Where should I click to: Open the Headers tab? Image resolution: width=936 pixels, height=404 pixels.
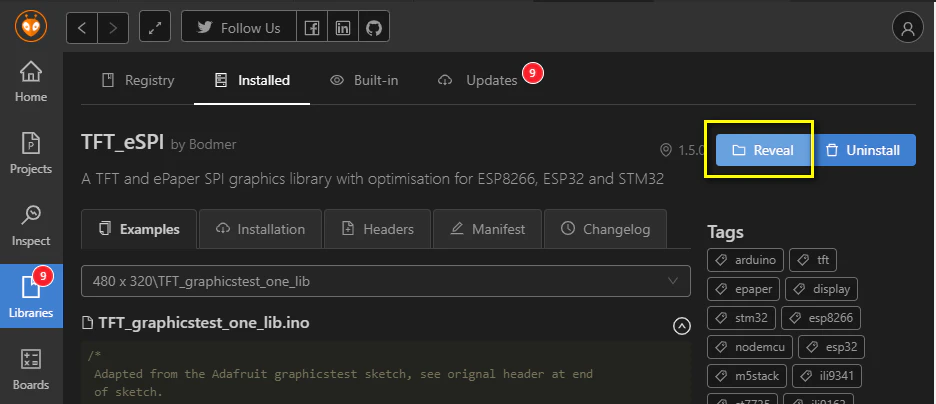(377, 229)
